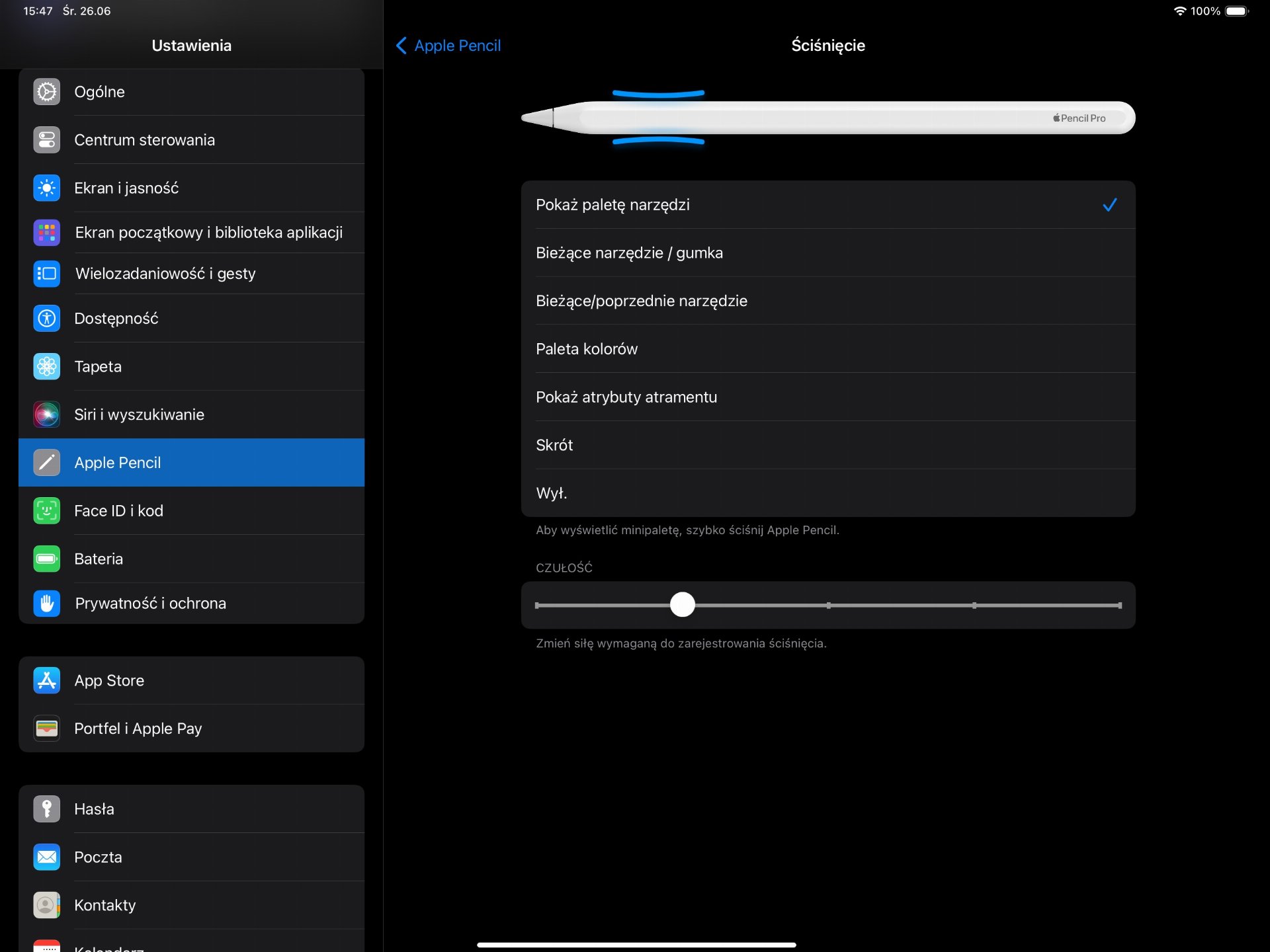1270x952 pixels.
Task: Tap the Siri orb icon
Action: click(x=46, y=415)
